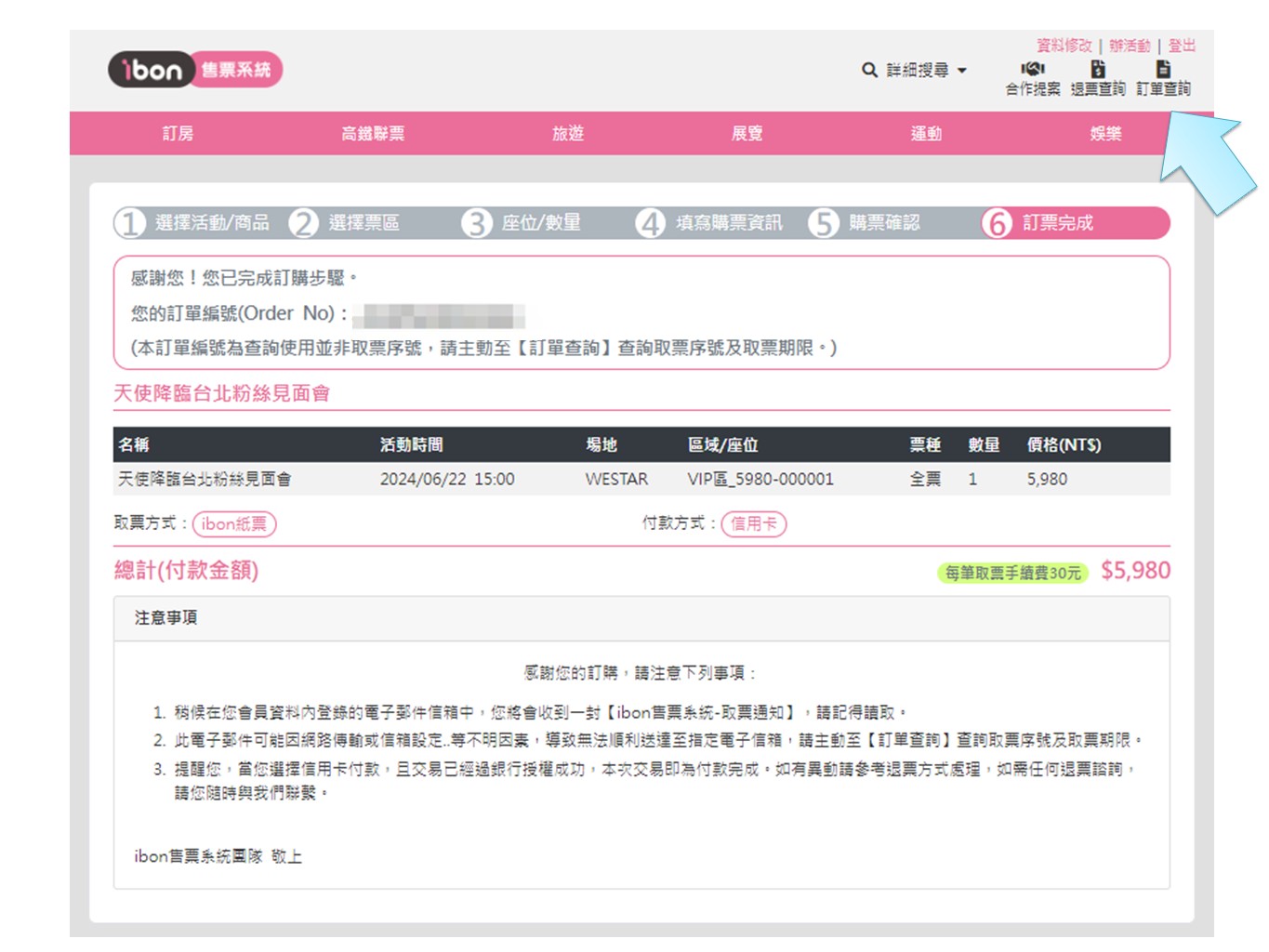Select 旅遊 in the navigation bar

(x=568, y=134)
